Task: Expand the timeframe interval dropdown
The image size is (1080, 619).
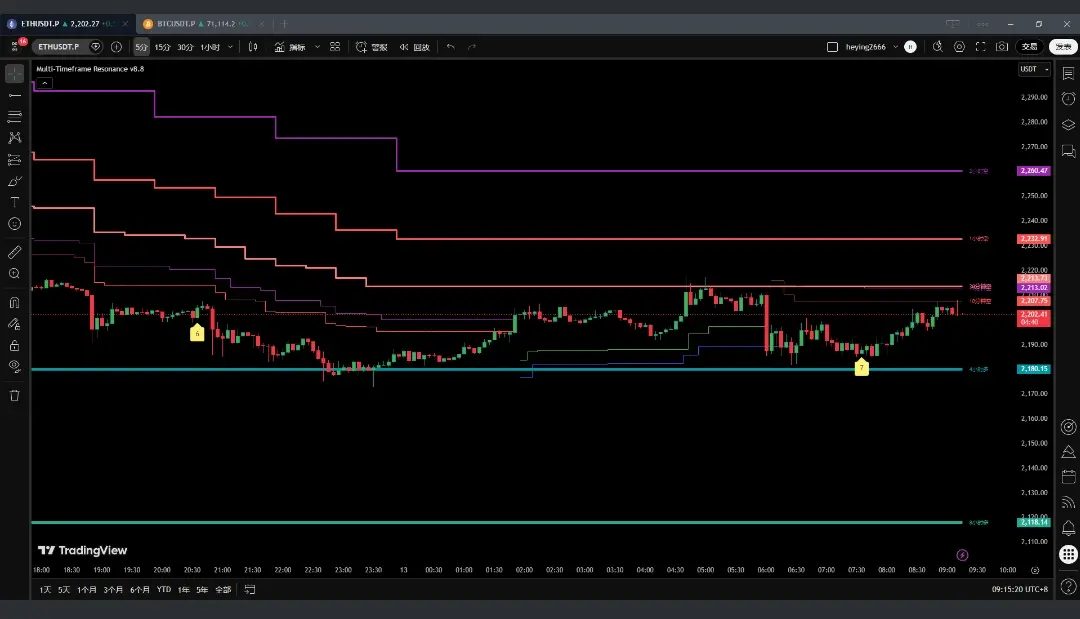Action: 230,47
